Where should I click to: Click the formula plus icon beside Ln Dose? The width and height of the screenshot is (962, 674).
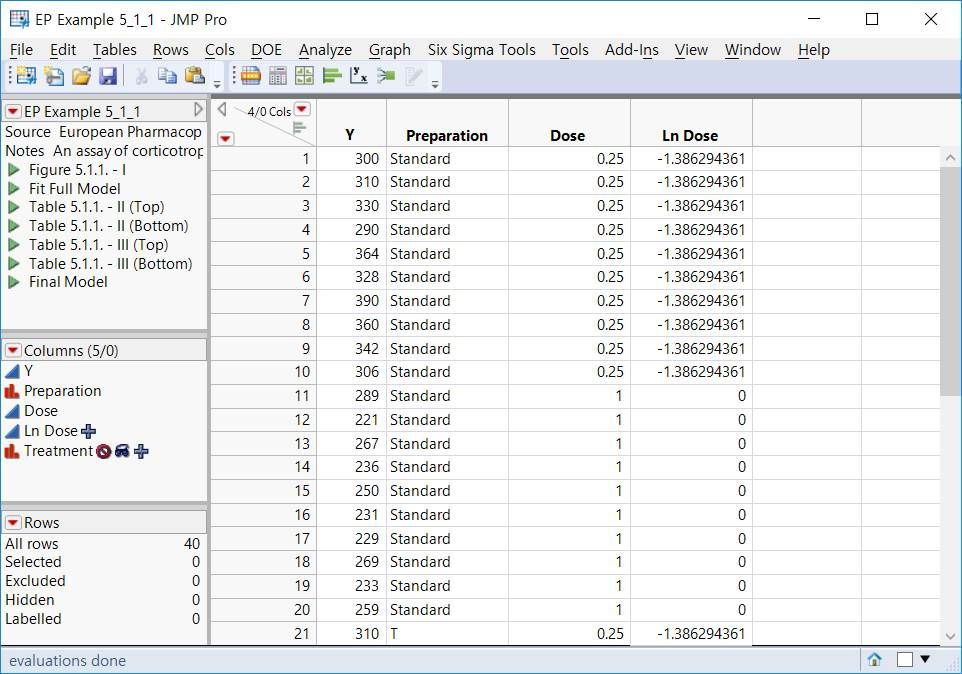(x=89, y=431)
